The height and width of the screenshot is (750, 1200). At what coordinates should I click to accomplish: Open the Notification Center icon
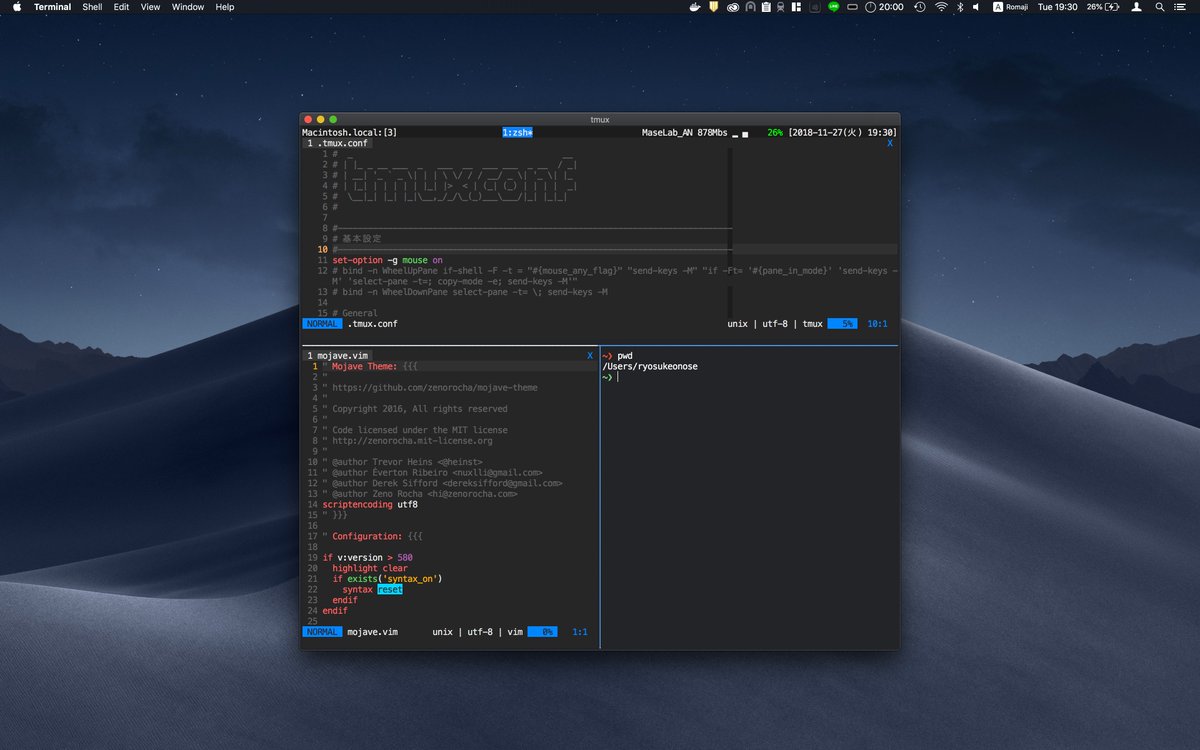tap(1182, 7)
